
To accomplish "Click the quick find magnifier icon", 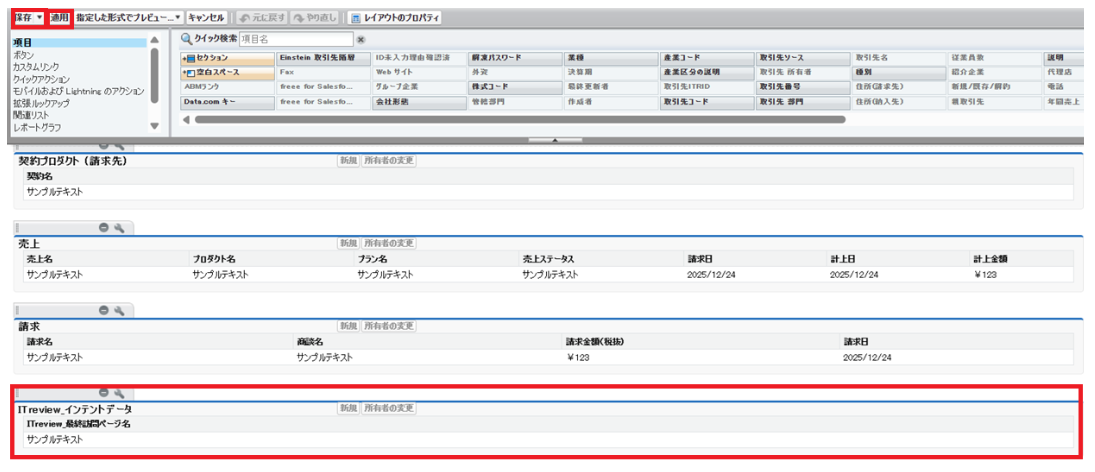I will (x=186, y=39).
